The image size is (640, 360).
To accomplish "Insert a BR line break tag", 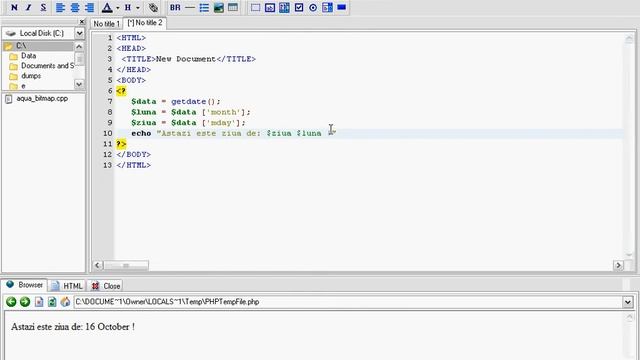I will 175,7.
